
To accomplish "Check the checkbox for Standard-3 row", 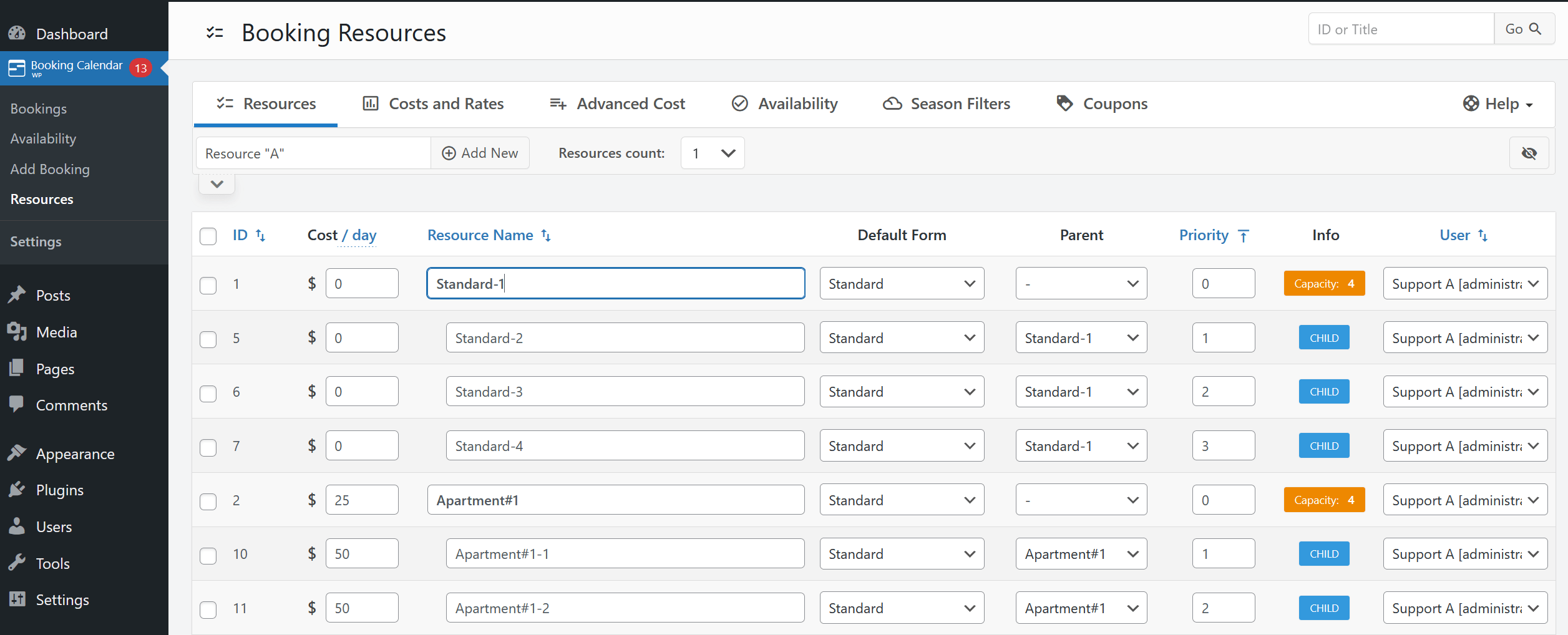I will [x=208, y=394].
